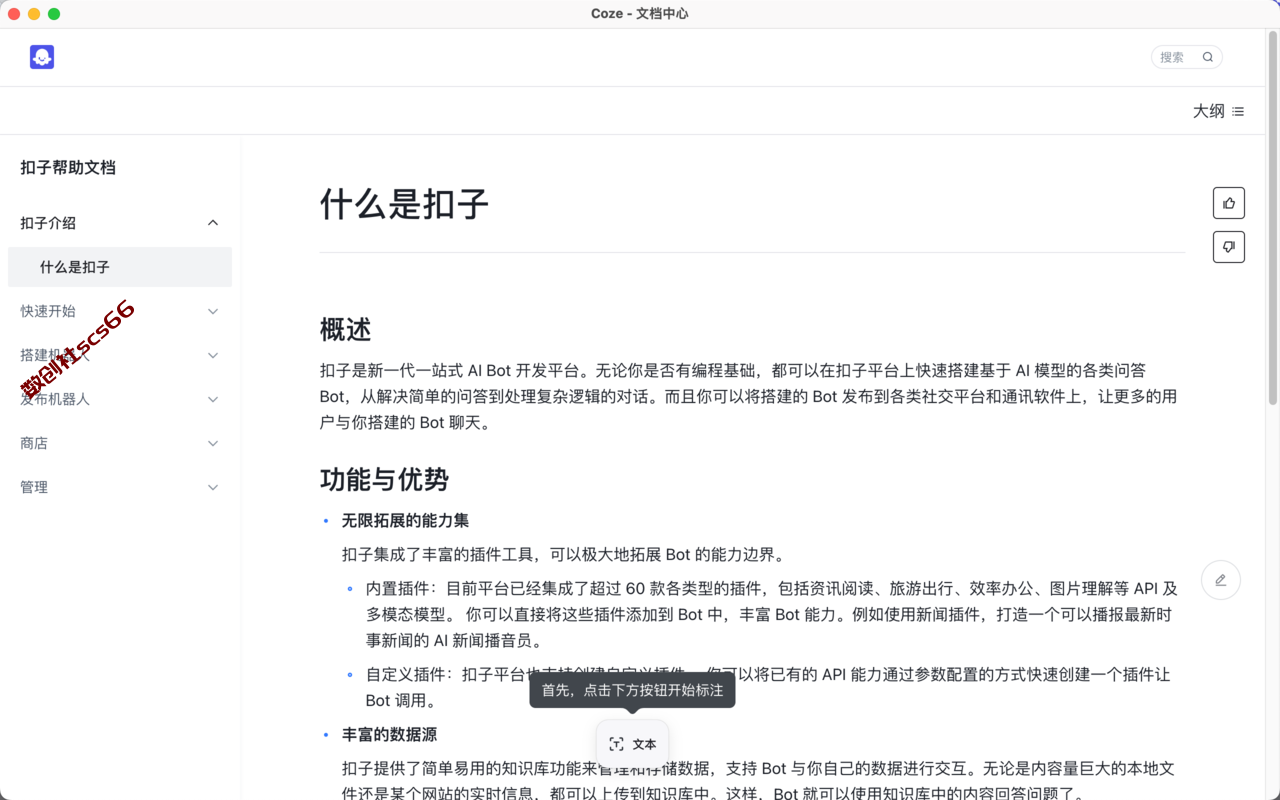Expand the 快速开始 section chevron
The width and height of the screenshot is (1280, 800).
[213, 311]
